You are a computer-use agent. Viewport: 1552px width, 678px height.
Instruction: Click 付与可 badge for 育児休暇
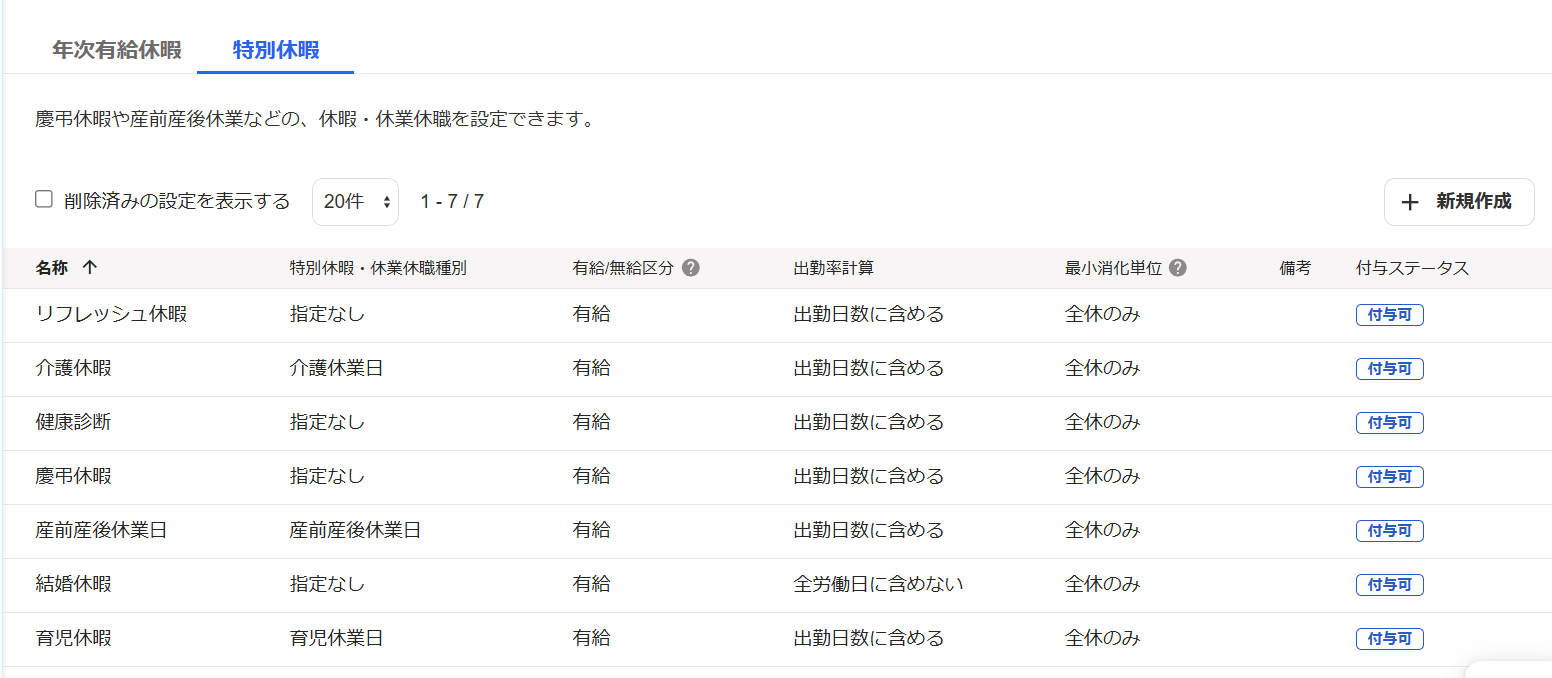coord(1390,639)
